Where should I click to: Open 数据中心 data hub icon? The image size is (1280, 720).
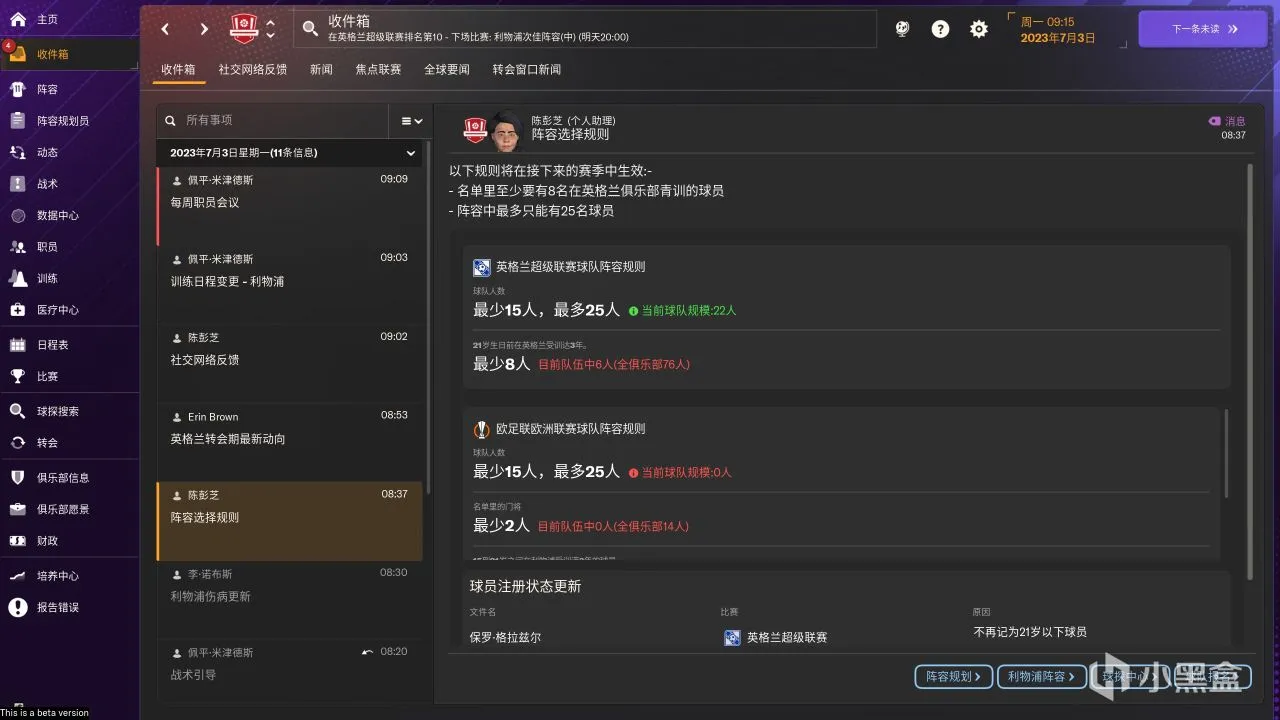(18, 215)
